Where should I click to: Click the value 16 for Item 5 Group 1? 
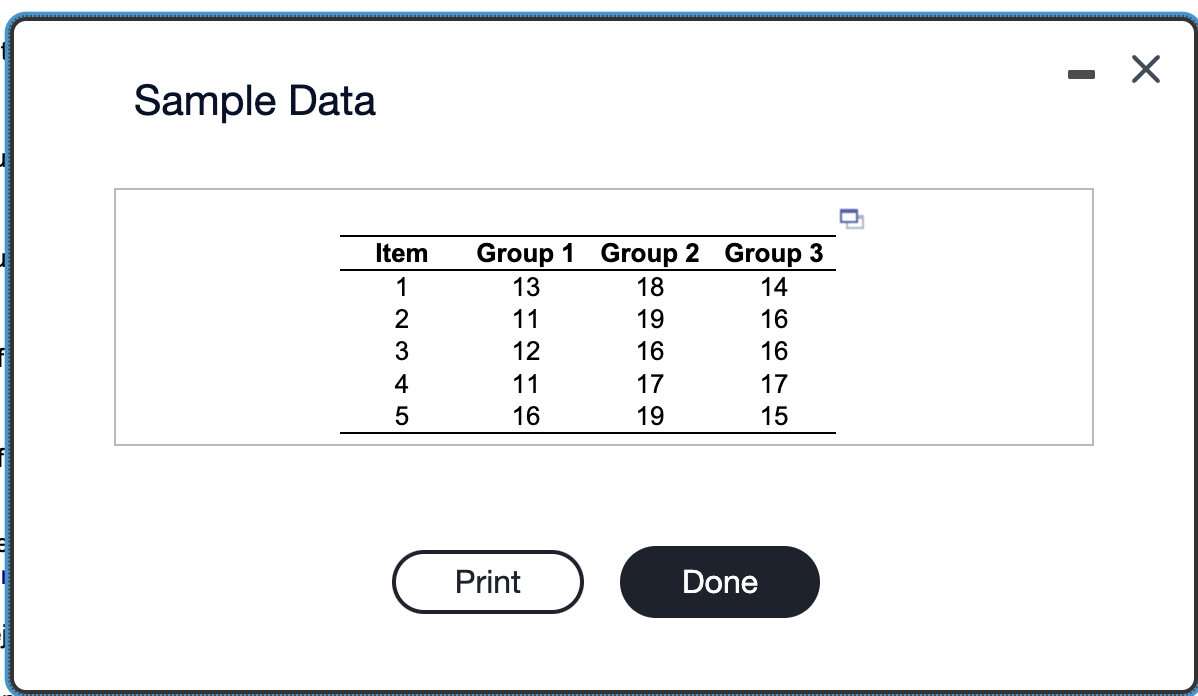[x=526, y=415]
